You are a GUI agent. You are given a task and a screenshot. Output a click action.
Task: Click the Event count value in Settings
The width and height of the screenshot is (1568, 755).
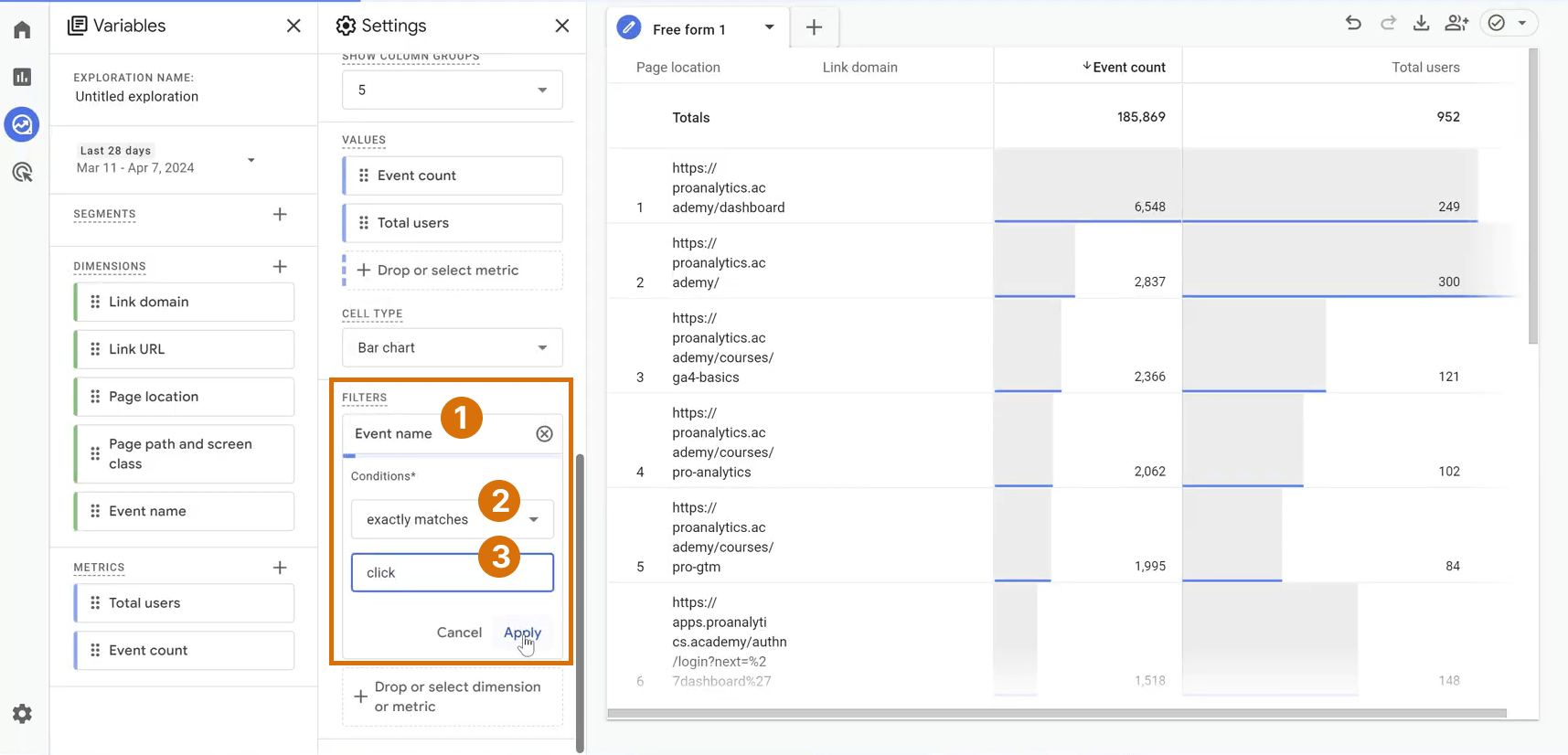(x=453, y=175)
